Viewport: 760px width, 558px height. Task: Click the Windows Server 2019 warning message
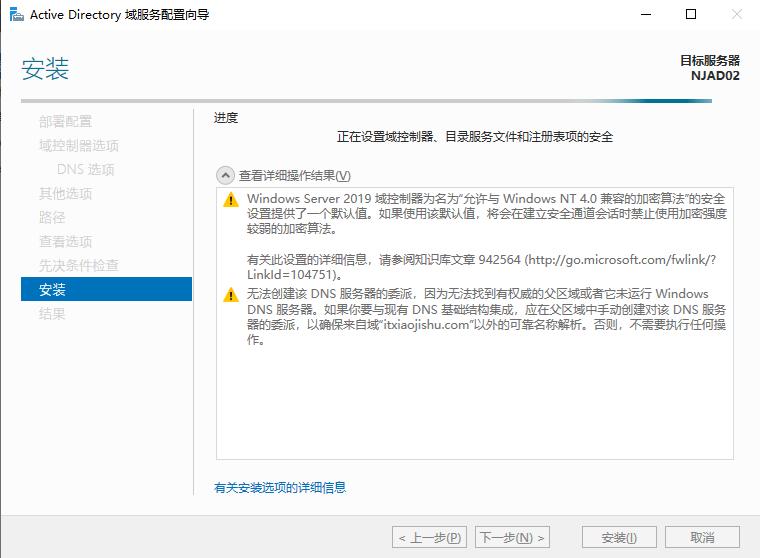tap(487, 213)
